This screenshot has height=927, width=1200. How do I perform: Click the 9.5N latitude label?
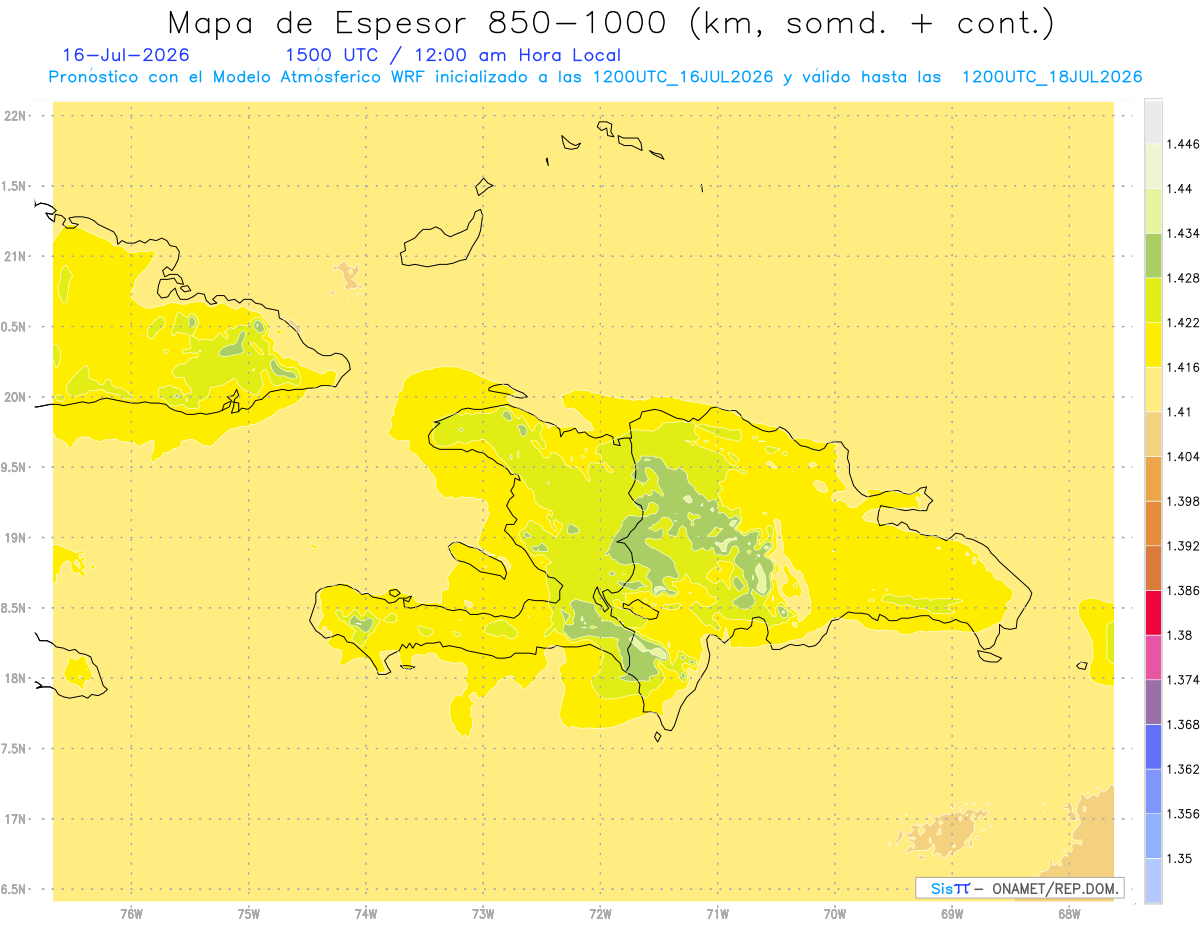(14, 468)
